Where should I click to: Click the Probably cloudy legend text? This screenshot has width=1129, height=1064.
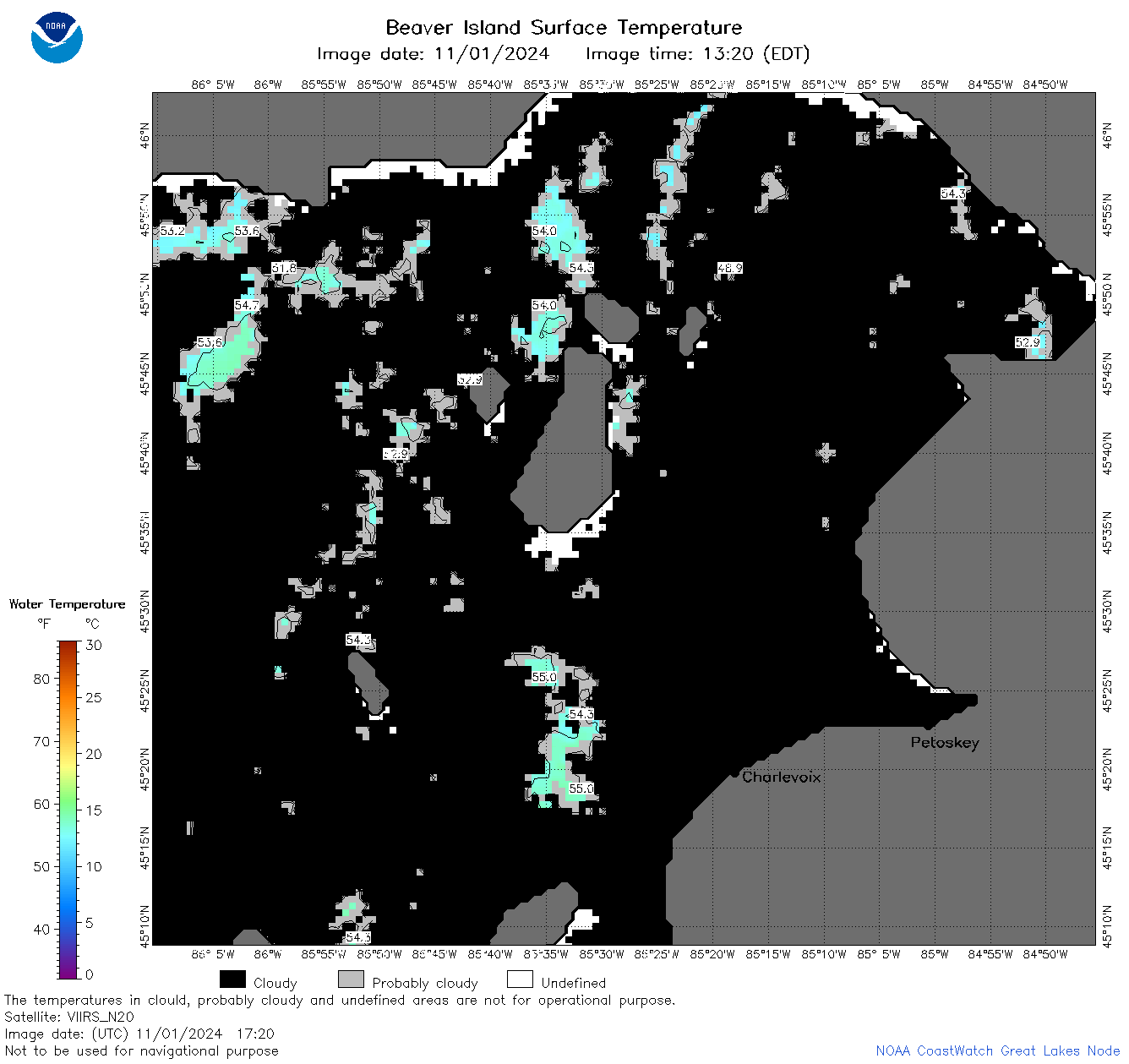425,983
